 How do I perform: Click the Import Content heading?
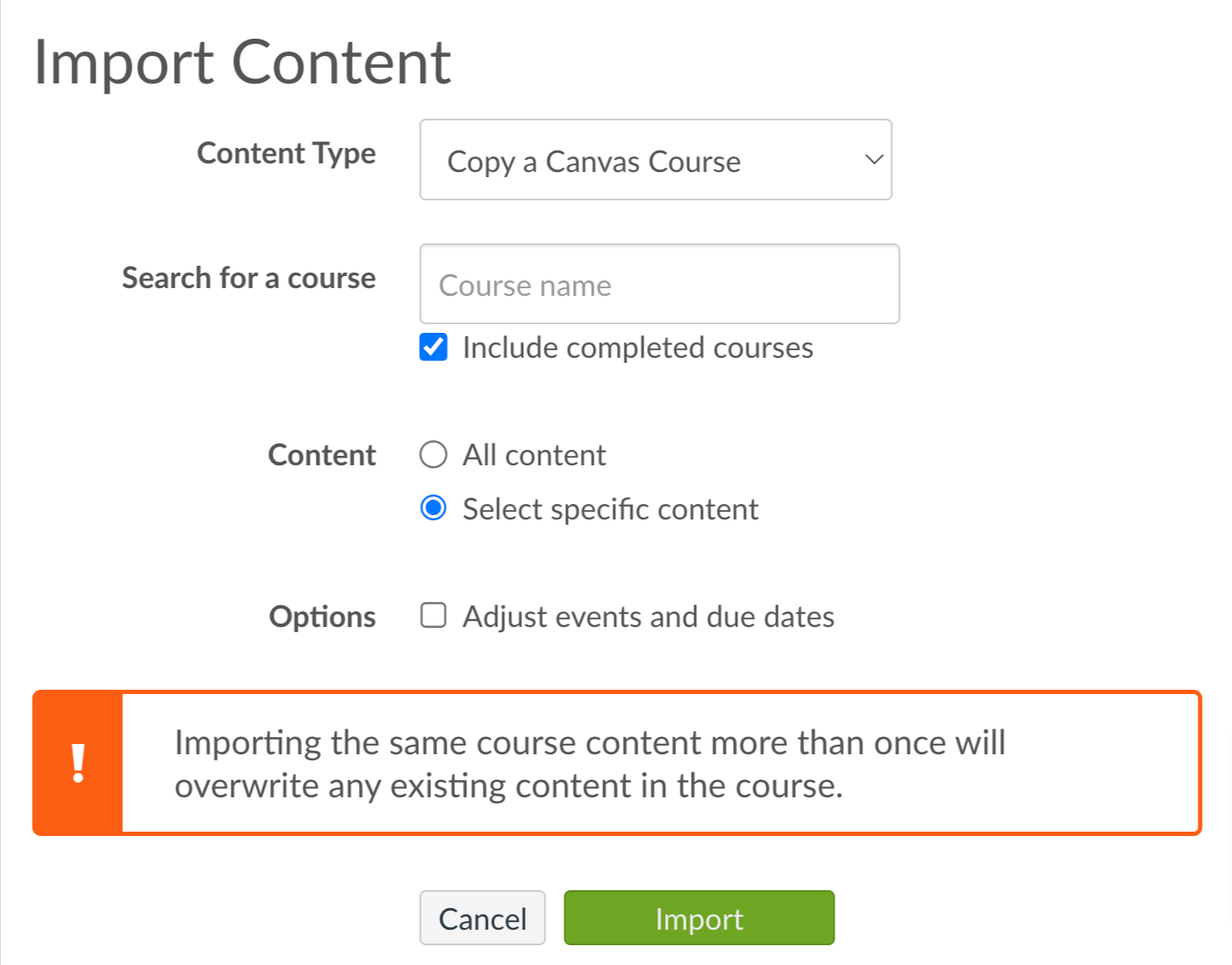pos(243,61)
